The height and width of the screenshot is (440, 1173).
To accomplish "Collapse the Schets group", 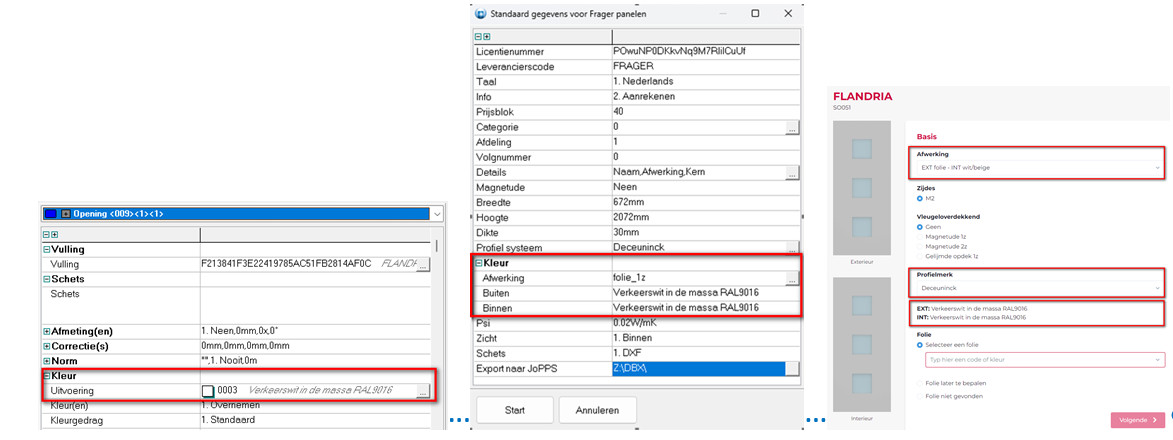I will (46, 279).
